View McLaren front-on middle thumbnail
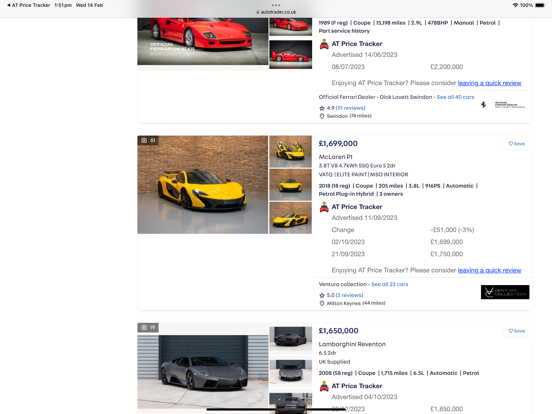Screen dimensions: 552x414 [x=290, y=185]
